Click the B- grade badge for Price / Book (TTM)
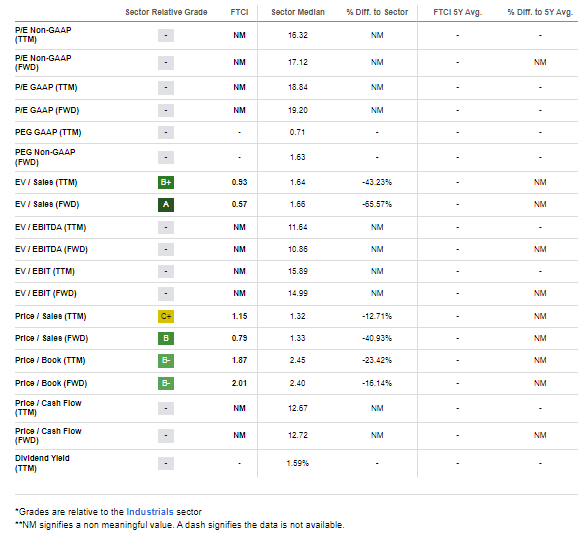Image resolution: width=583 pixels, height=535 pixels. click(x=166, y=361)
